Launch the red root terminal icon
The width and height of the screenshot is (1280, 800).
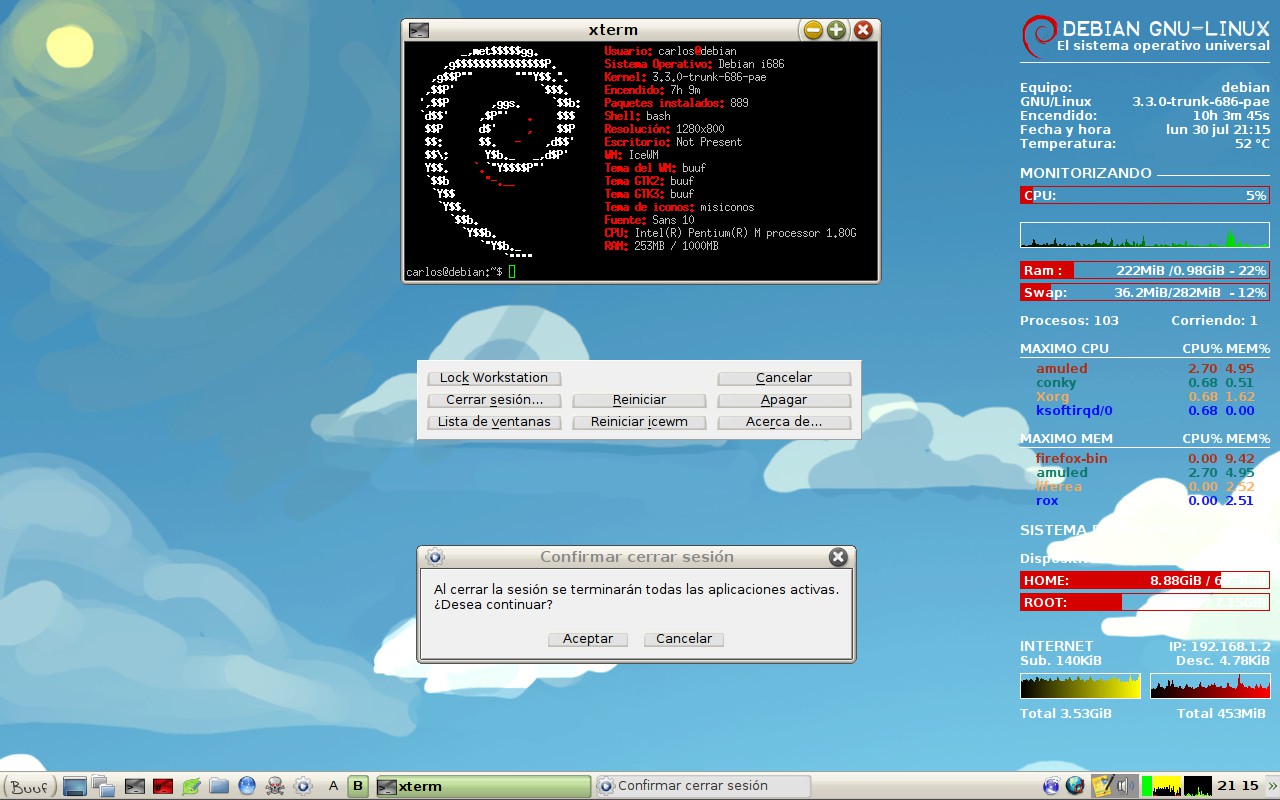coord(163,786)
